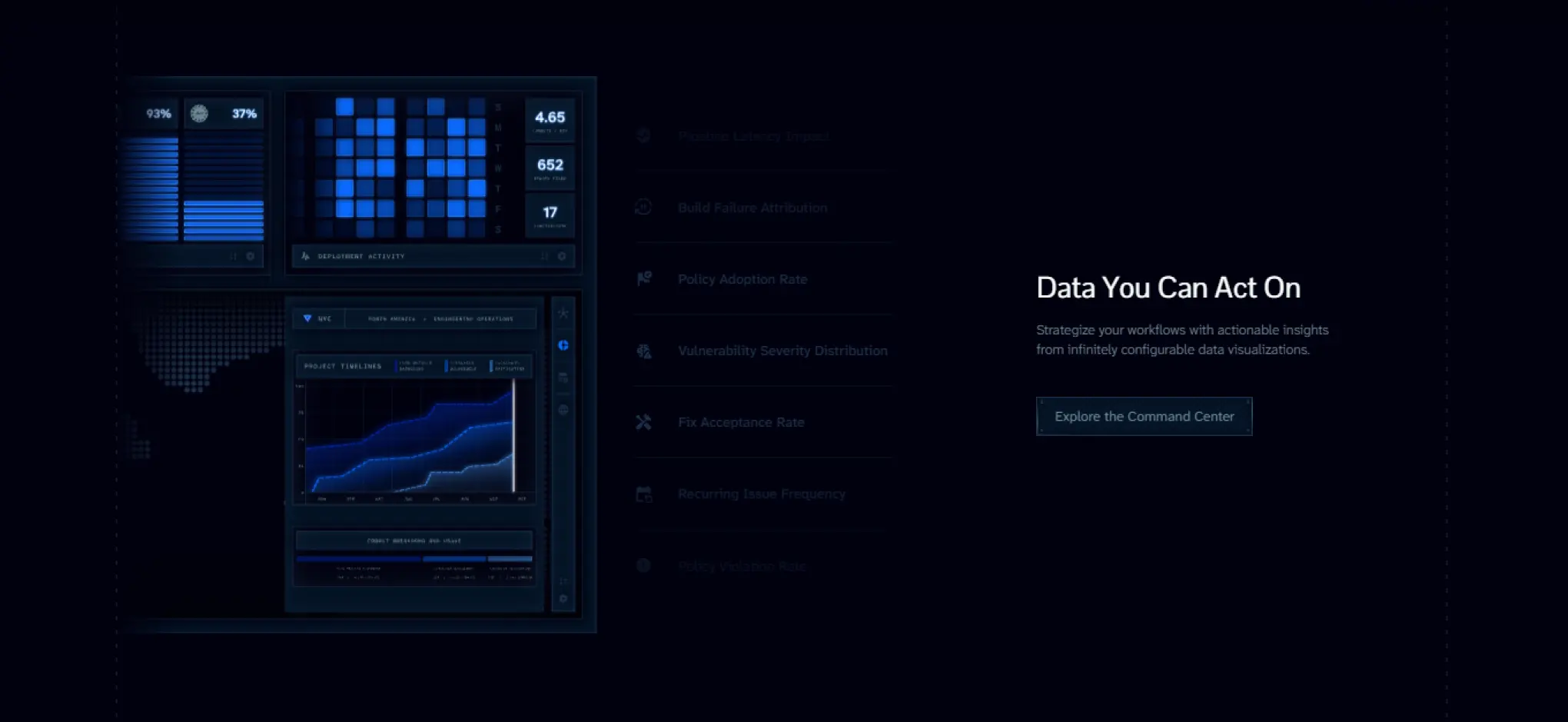Toggle the settings gear on Deployment Activity panel
1568x722 pixels.
pyautogui.click(x=562, y=256)
